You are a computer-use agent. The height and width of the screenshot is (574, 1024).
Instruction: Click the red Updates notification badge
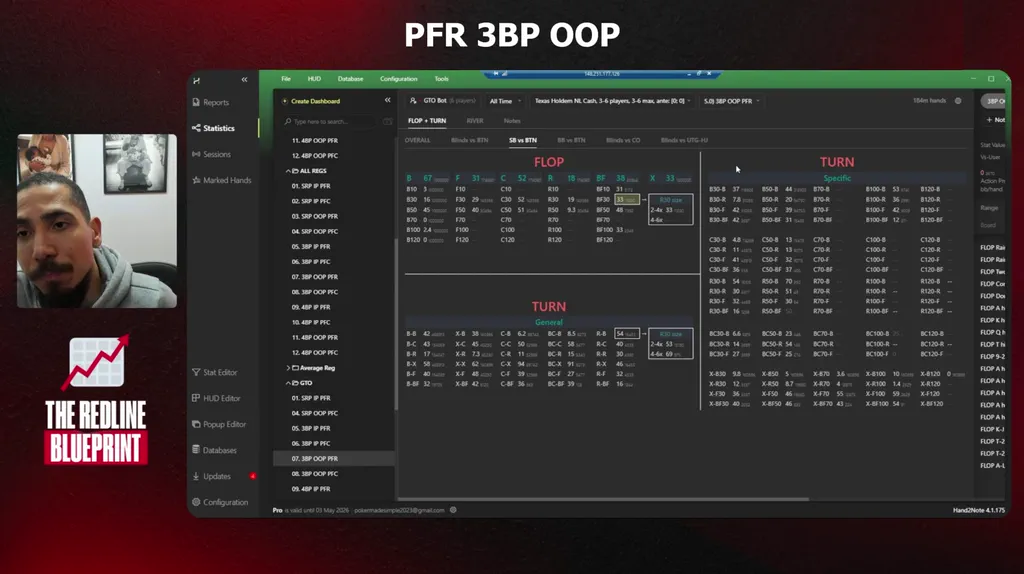point(253,476)
